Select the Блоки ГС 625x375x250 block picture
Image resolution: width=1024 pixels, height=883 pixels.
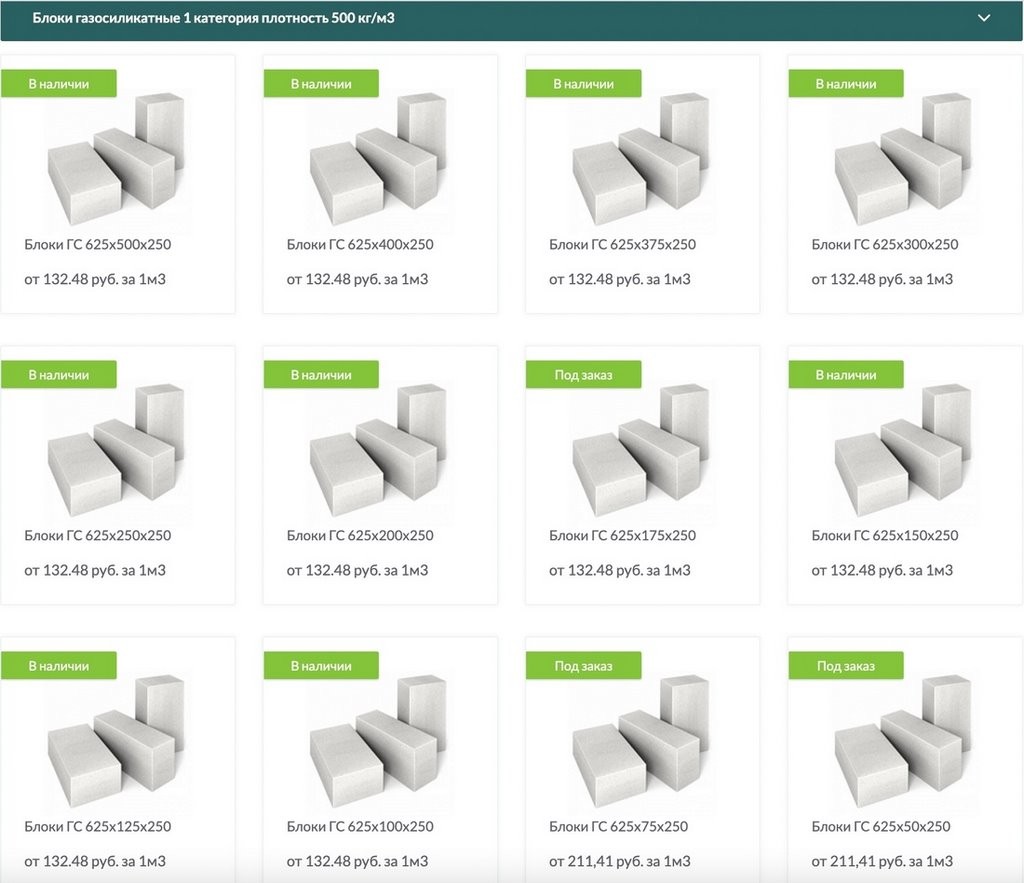click(x=641, y=158)
